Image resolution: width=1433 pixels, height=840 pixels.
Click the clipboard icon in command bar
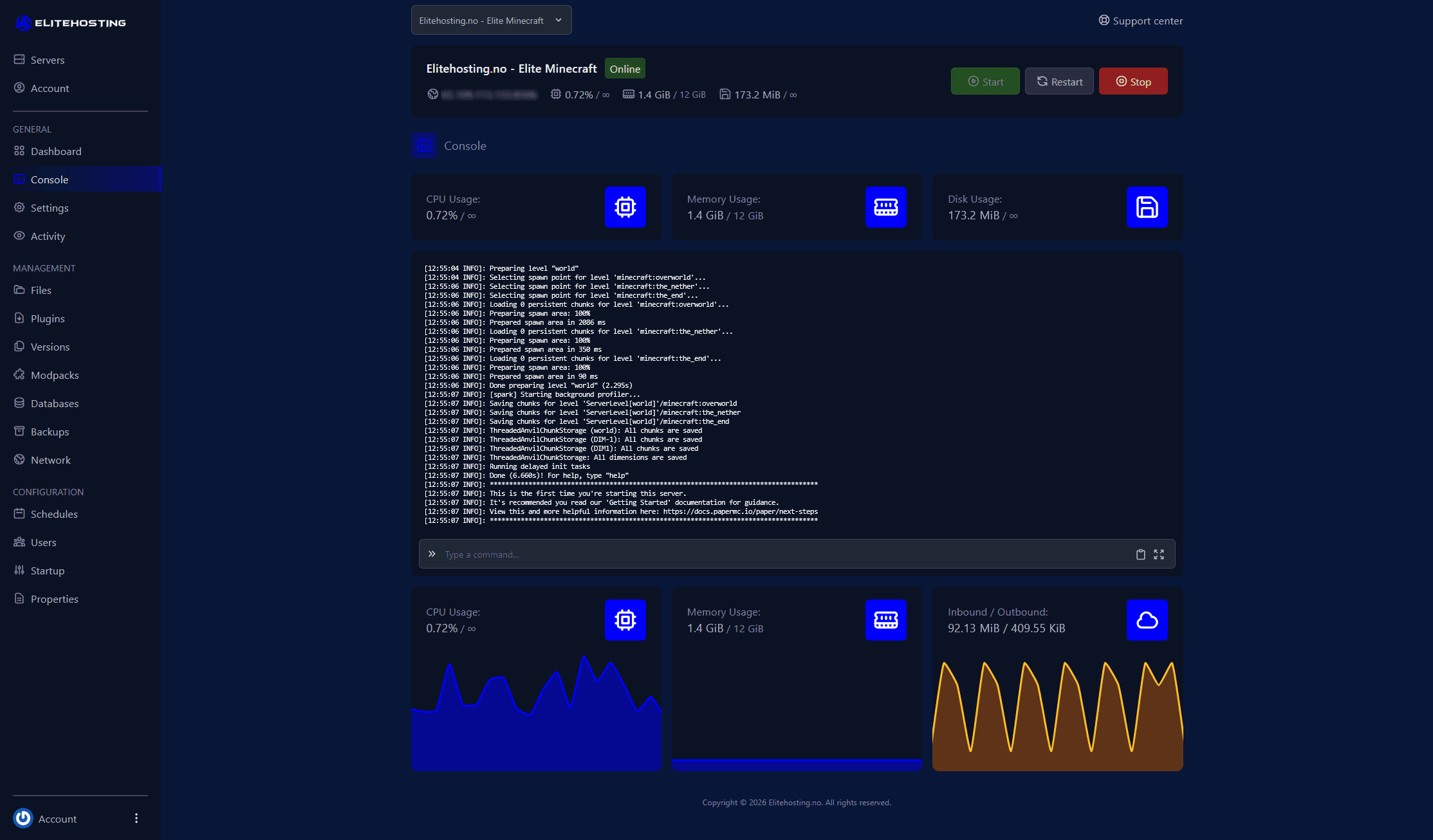[x=1141, y=554]
